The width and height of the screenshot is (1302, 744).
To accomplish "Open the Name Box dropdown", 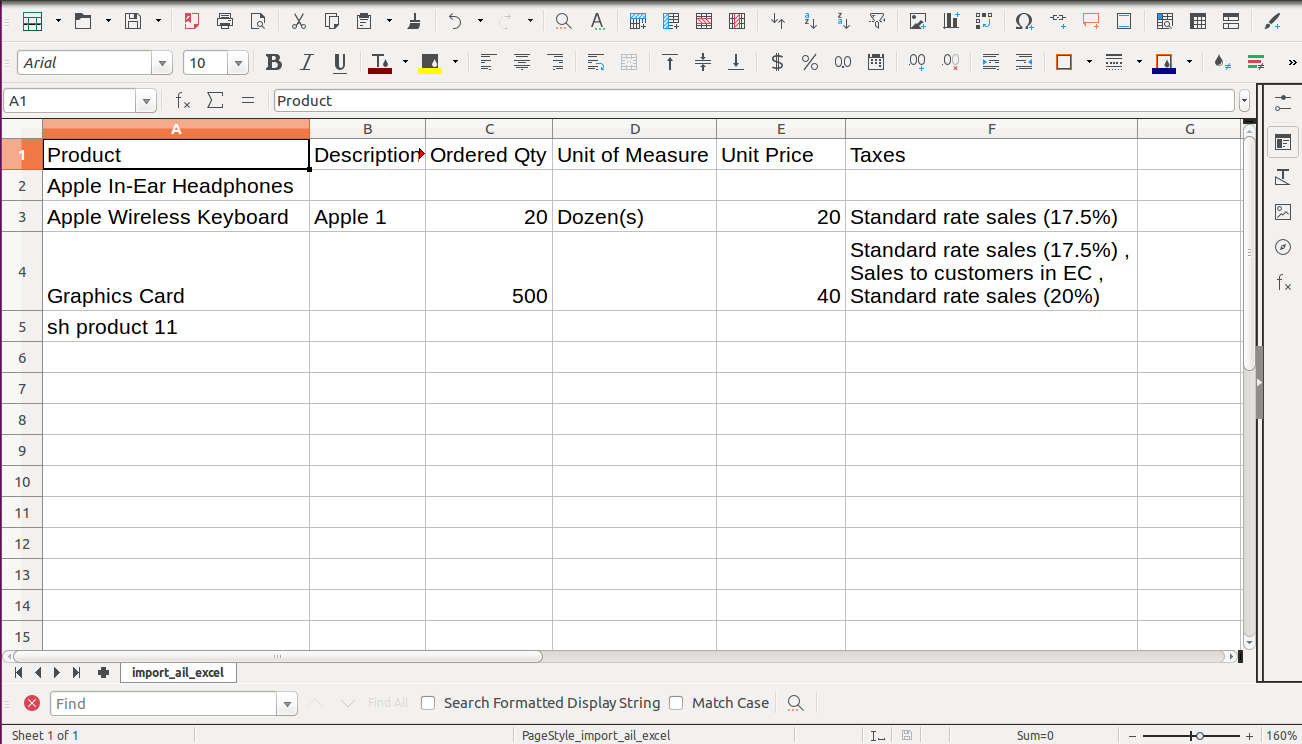I will coord(147,101).
